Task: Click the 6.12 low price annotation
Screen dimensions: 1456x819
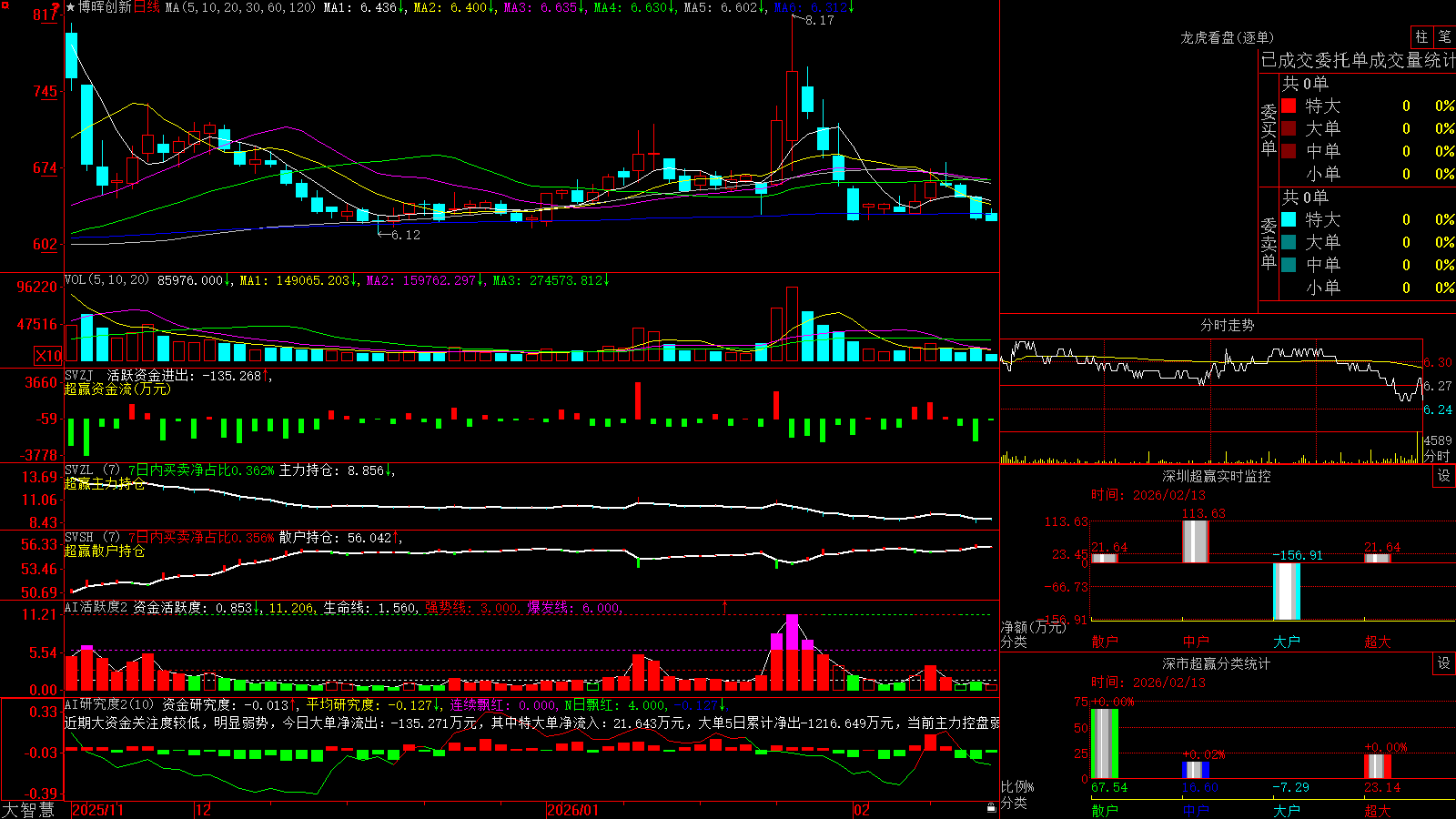Action: pos(406,235)
